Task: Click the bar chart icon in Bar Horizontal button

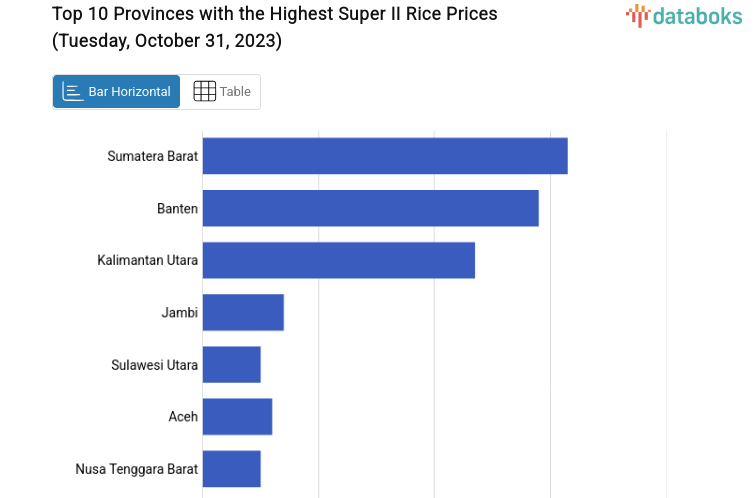Action: [72, 92]
